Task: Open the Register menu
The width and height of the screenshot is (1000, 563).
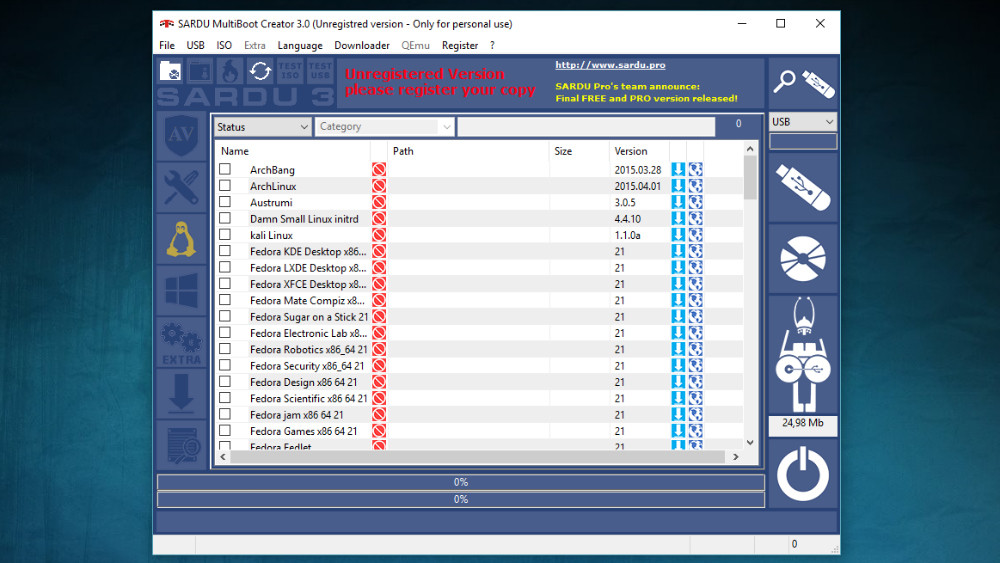Action: tap(460, 45)
